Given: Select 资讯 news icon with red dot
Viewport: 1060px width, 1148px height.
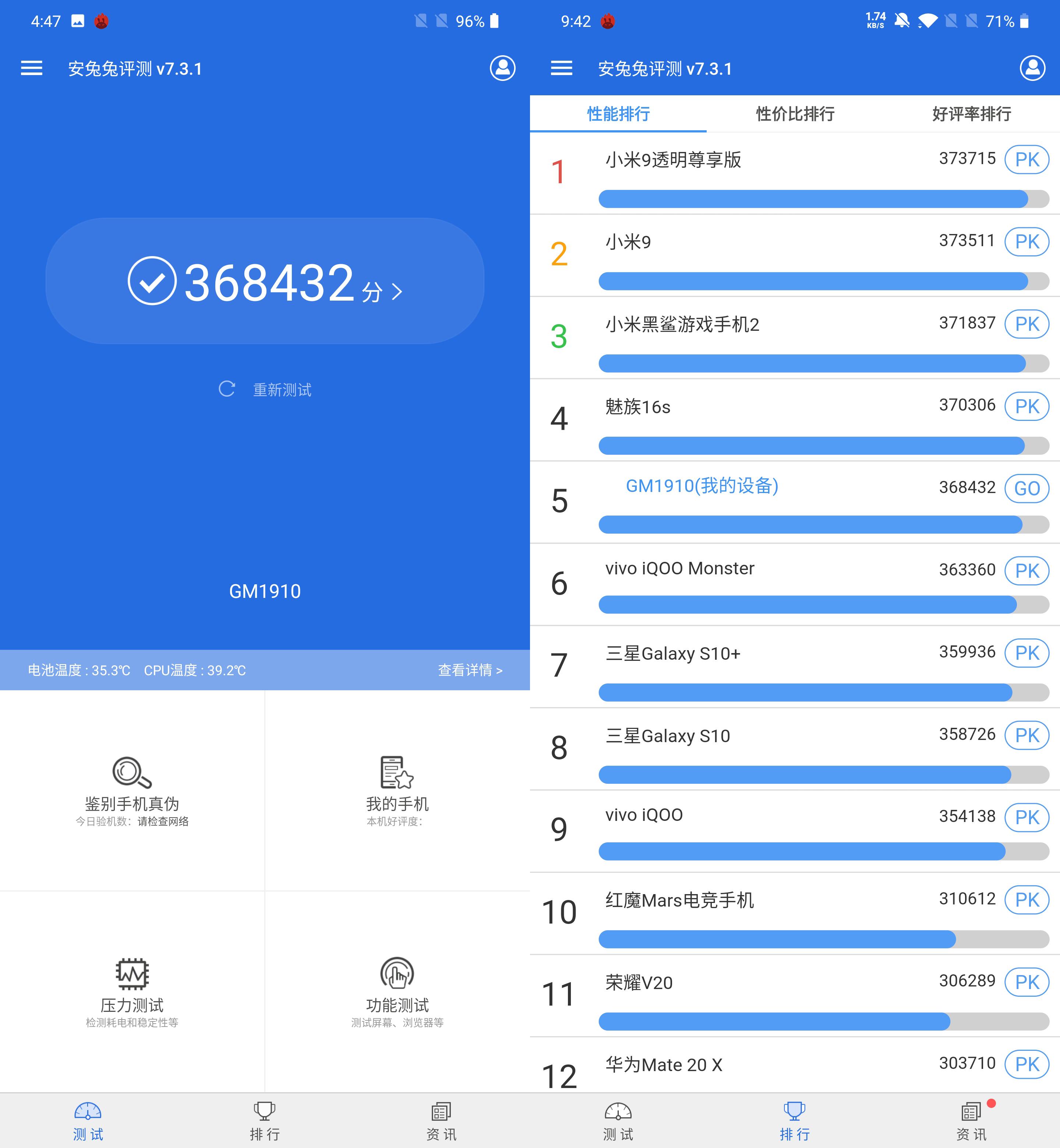Looking at the screenshot, I should (x=971, y=1111).
